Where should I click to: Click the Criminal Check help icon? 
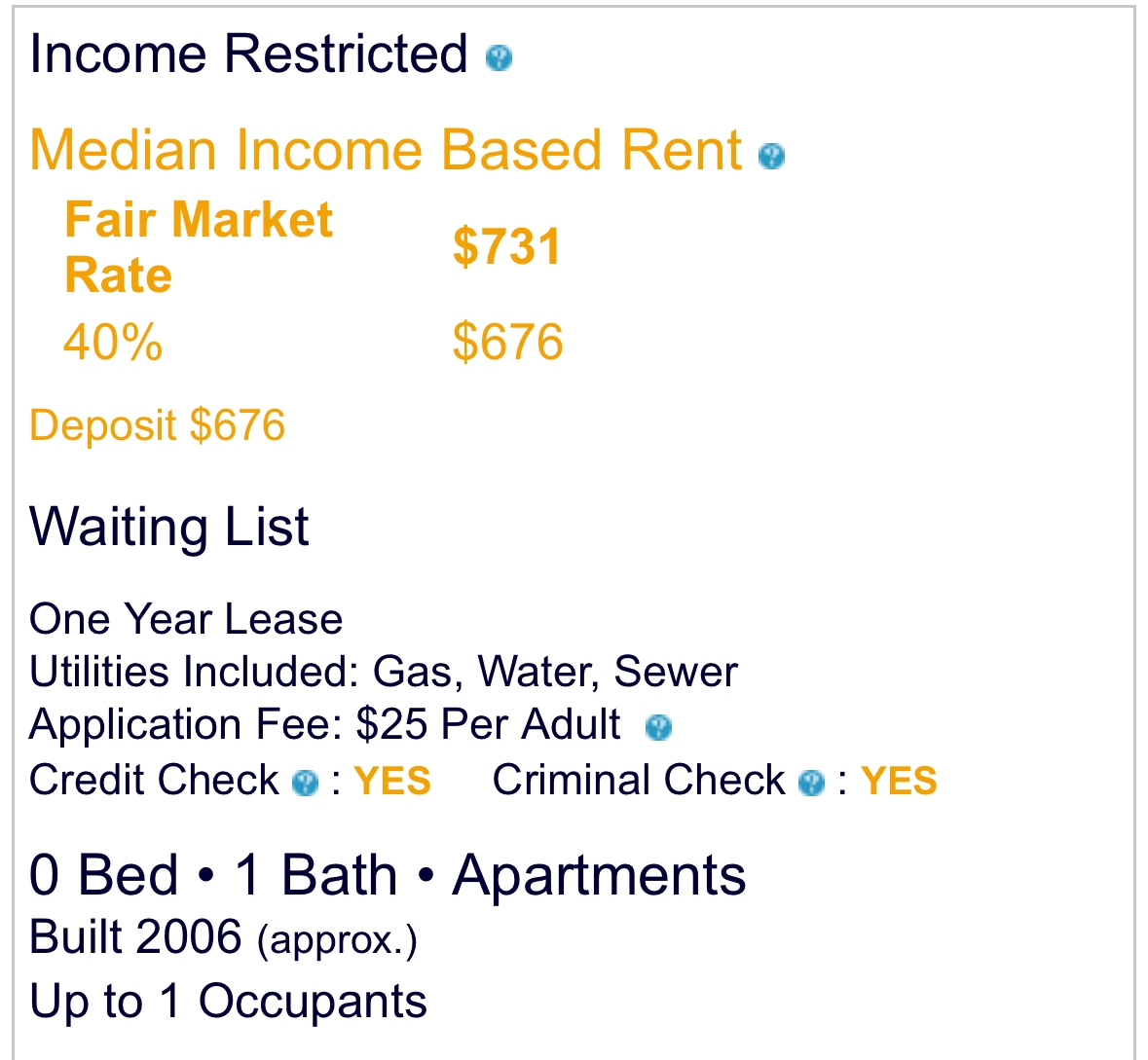[x=811, y=783]
